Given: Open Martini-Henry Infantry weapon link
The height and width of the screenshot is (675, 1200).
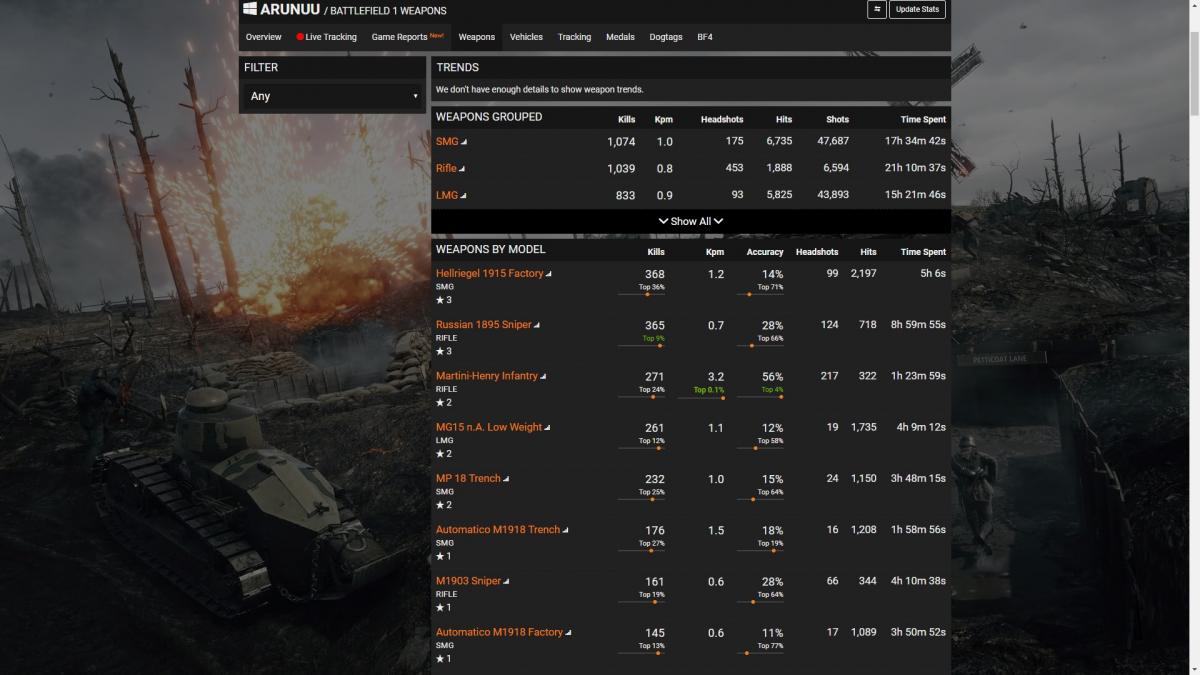Looking at the screenshot, I should pos(487,376).
